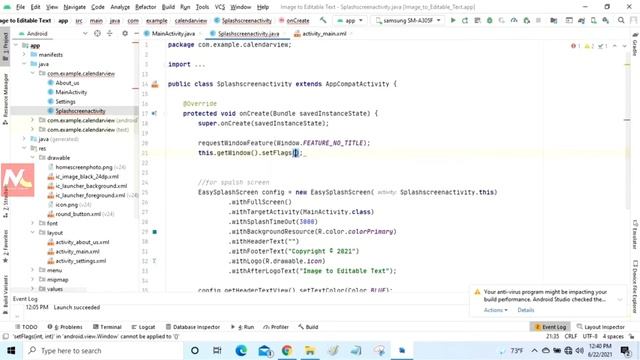The height and width of the screenshot is (360, 640).
Task: Open Microsoft Edge from the taskbar
Action: tap(241, 351)
